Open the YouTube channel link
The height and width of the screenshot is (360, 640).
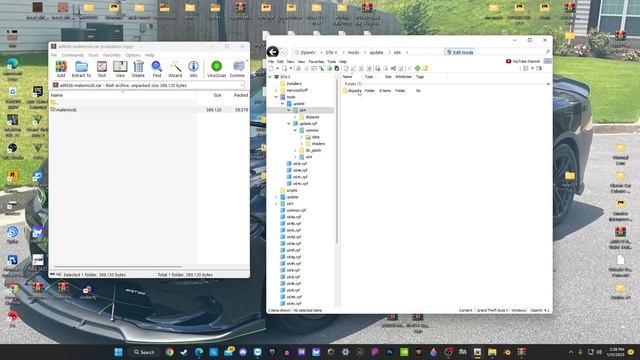[523, 61]
